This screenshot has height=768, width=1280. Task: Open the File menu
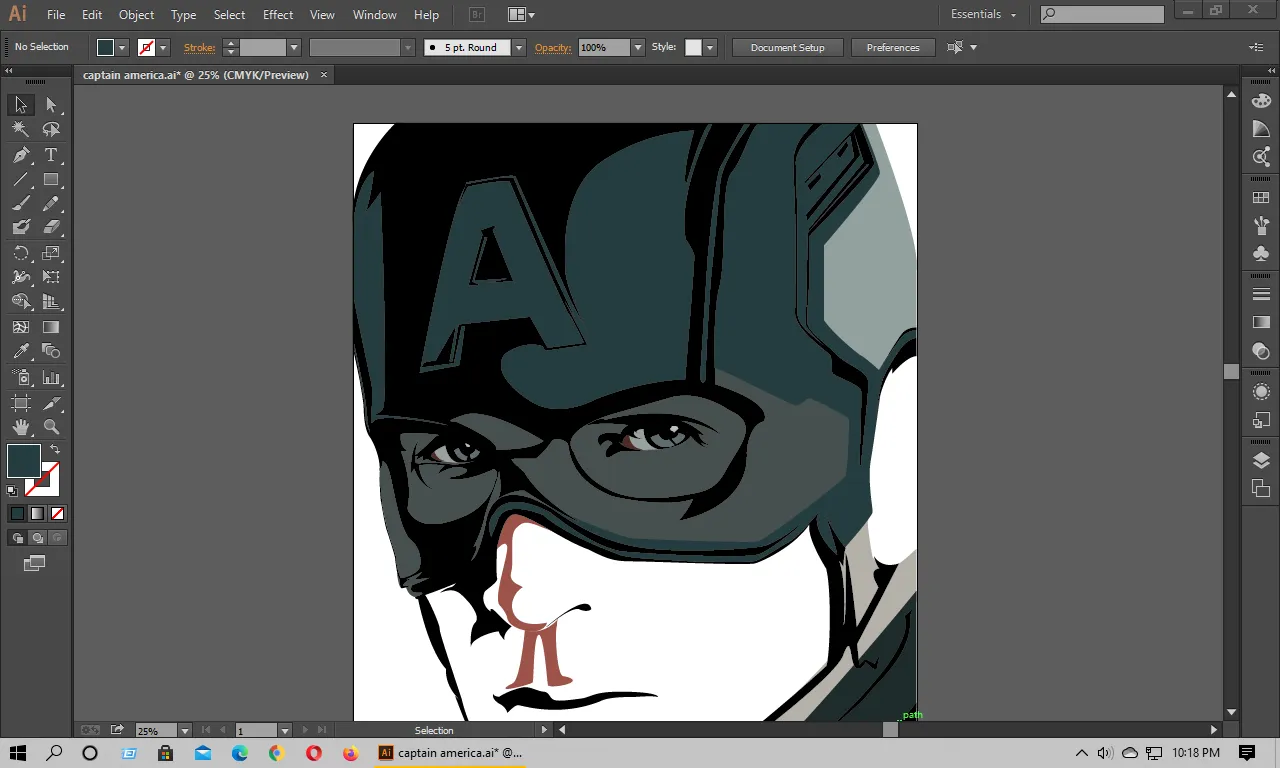pyautogui.click(x=56, y=15)
